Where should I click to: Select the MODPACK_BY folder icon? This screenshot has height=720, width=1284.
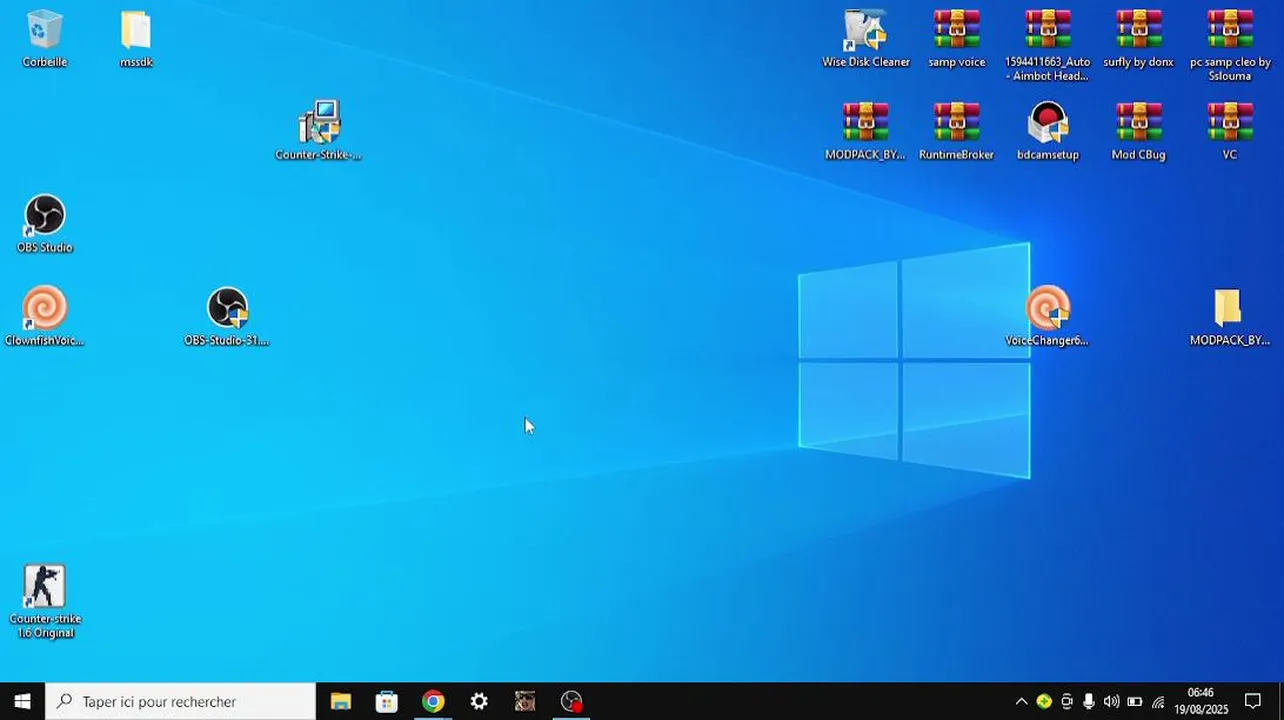(x=1229, y=316)
